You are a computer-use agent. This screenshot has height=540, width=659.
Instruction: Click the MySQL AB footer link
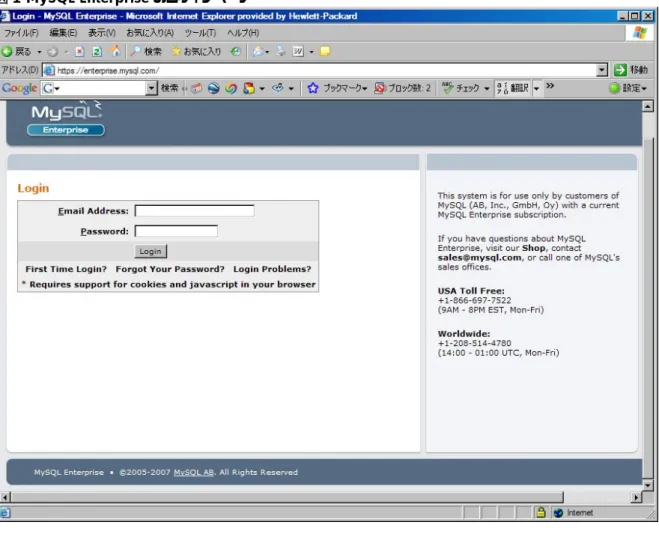(x=194, y=472)
